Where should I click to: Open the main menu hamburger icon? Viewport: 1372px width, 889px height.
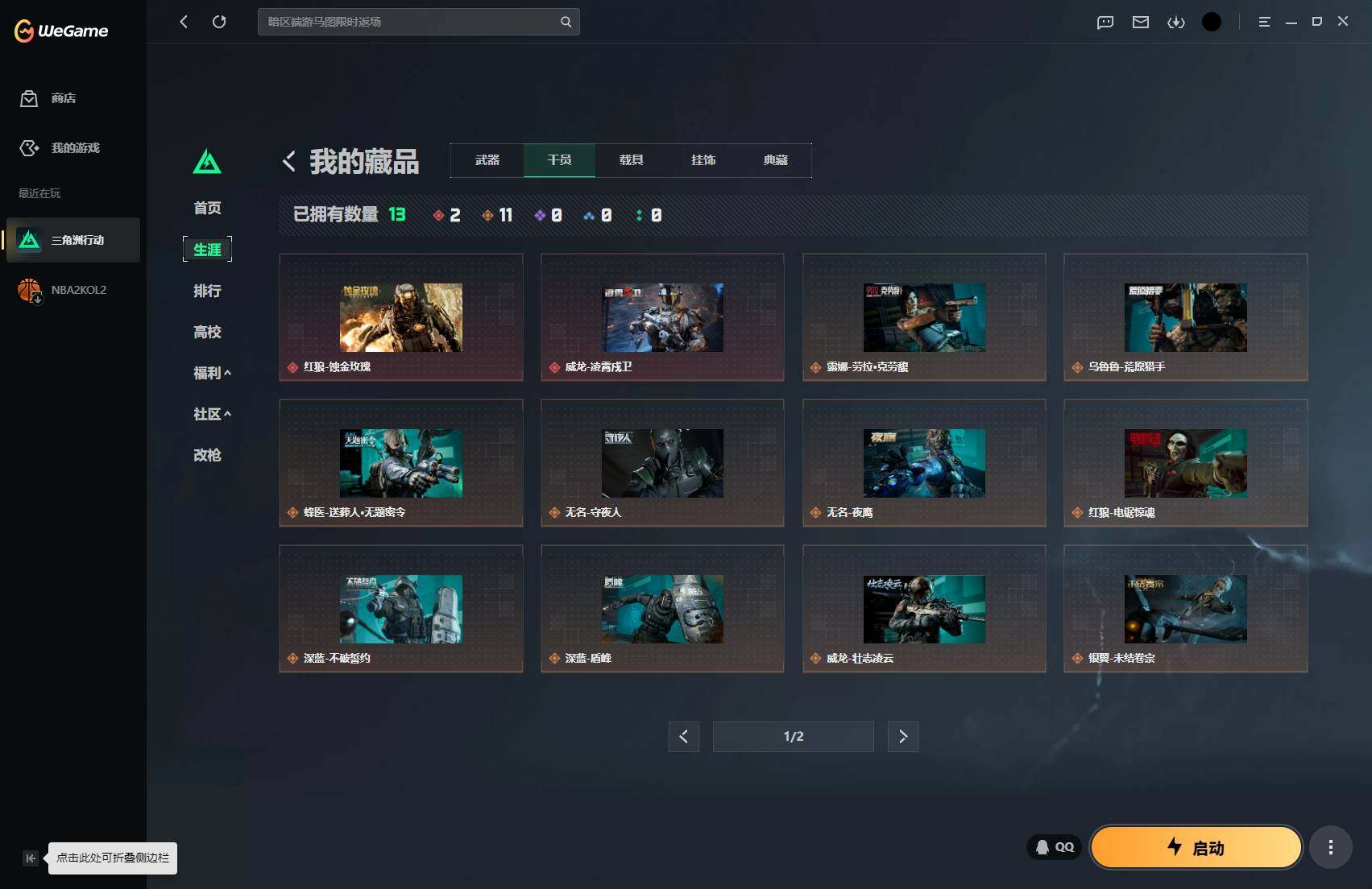click(1264, 22)
